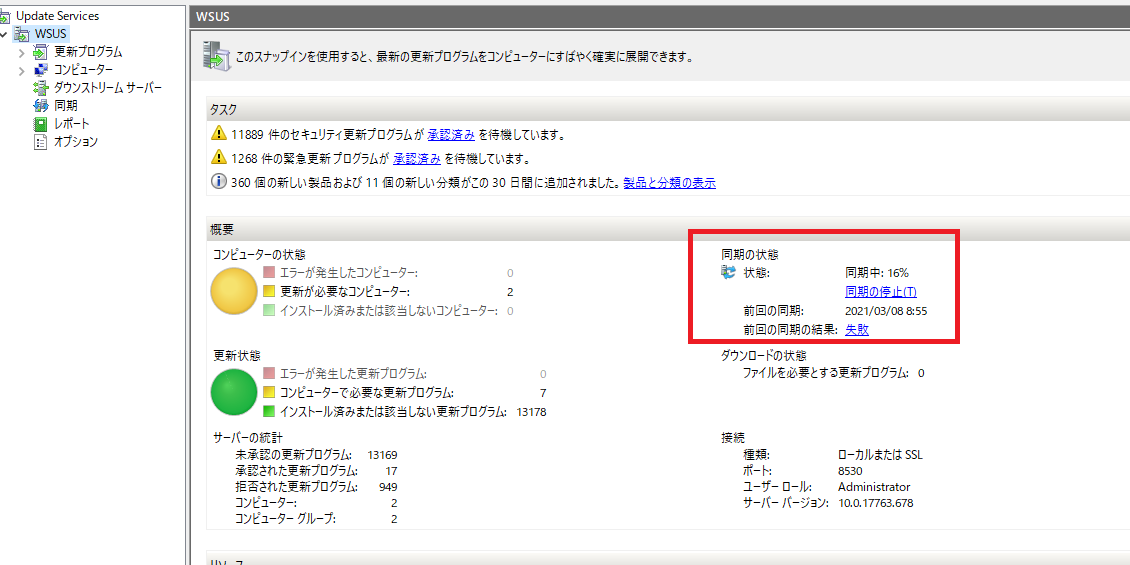Screen dimensions: 1130x565
Task: Open 承認済み link in security updates task
Action: pyautogui.click(x=451, y=135)
